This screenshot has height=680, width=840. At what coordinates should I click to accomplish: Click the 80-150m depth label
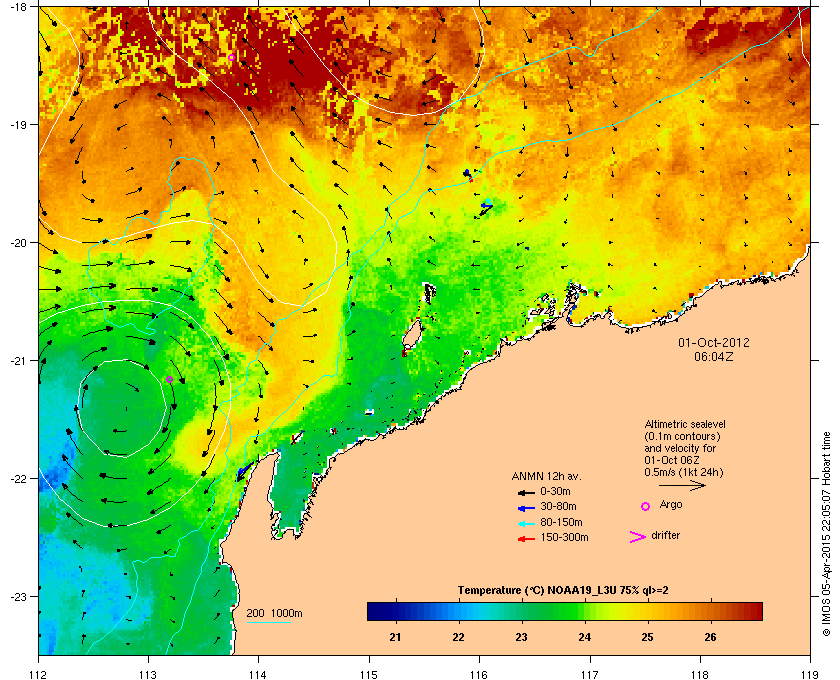[x=561, y=522]
